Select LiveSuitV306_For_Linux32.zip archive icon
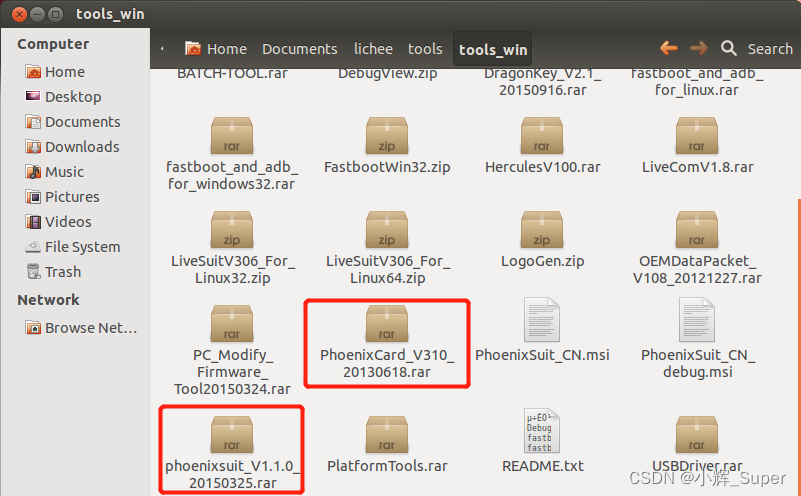This screenshot has height=496, width=801. coord(232,230)
